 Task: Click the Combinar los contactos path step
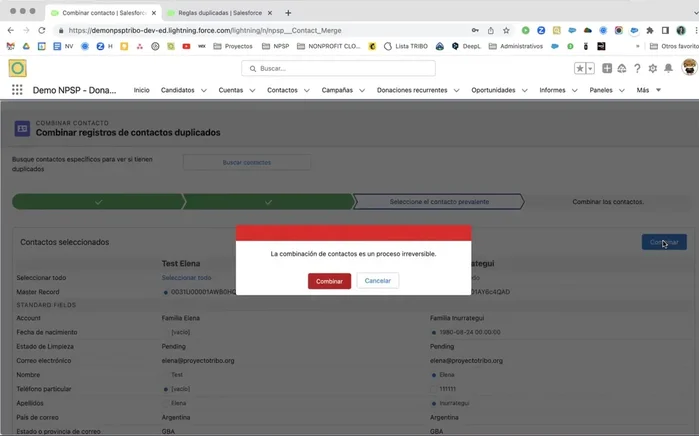[608, 202]
